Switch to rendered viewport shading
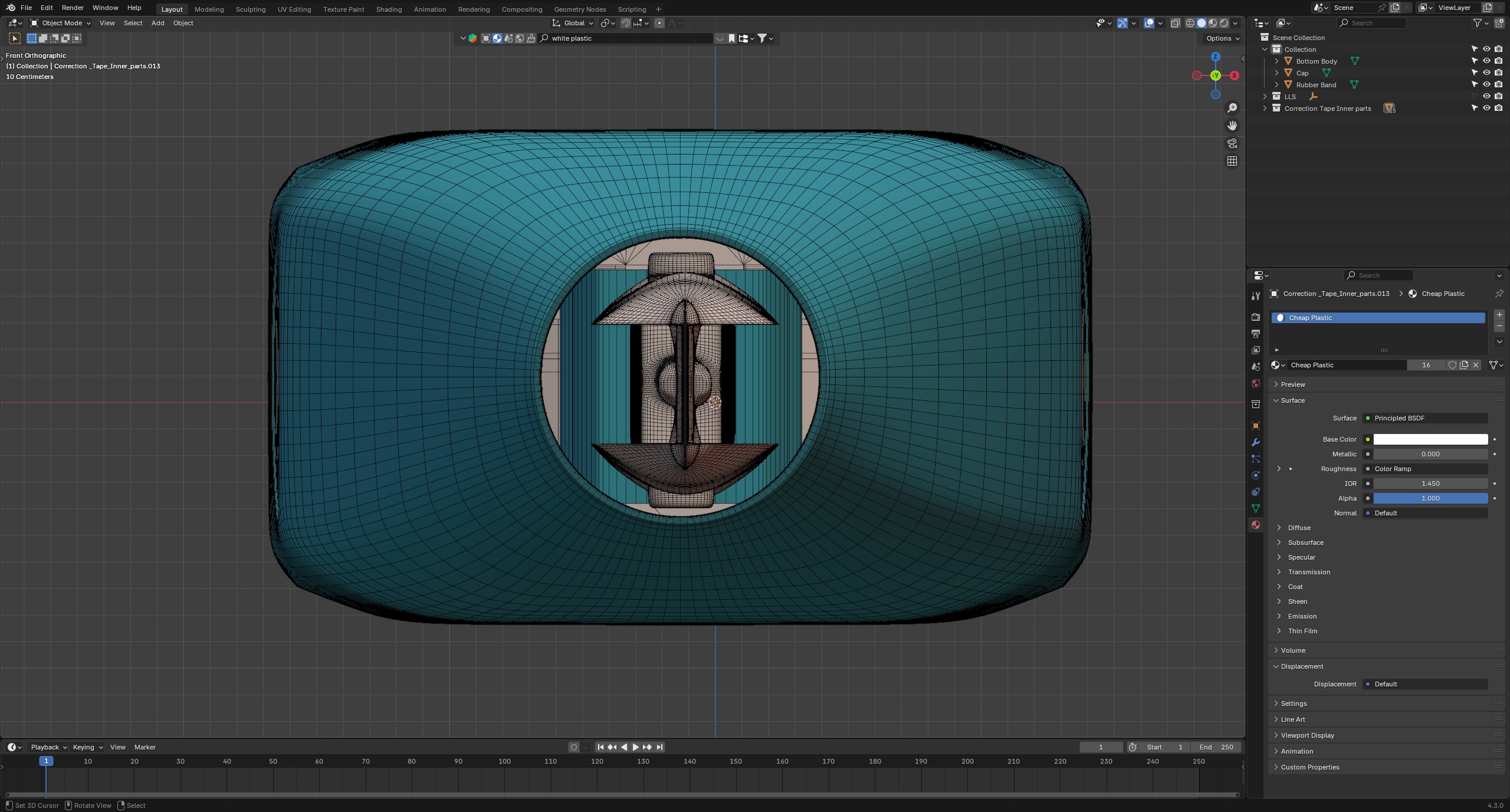This screenshot has height=812, width=1510. 1224,23
